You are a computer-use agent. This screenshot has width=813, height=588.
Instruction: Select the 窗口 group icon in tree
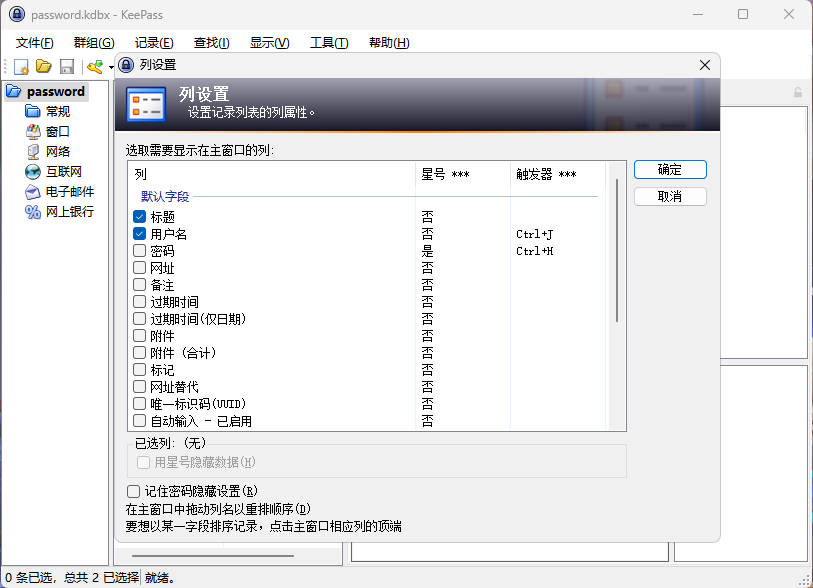(x=33, y=131)
